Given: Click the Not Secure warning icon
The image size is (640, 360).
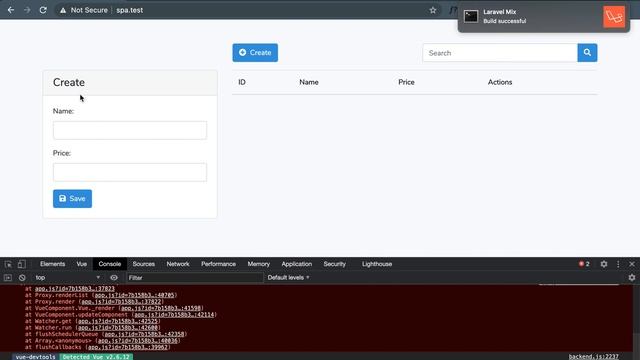Looking at the screenshot, I should tap(63, 10).
